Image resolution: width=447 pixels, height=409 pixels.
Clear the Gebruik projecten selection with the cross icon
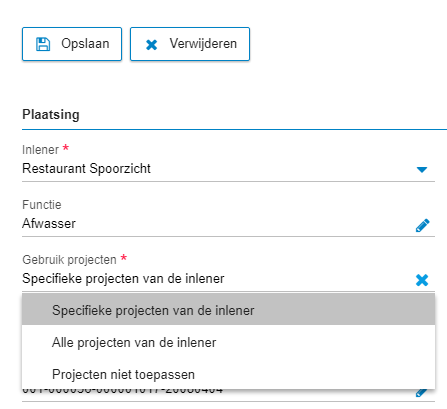[x=422, y=280]
